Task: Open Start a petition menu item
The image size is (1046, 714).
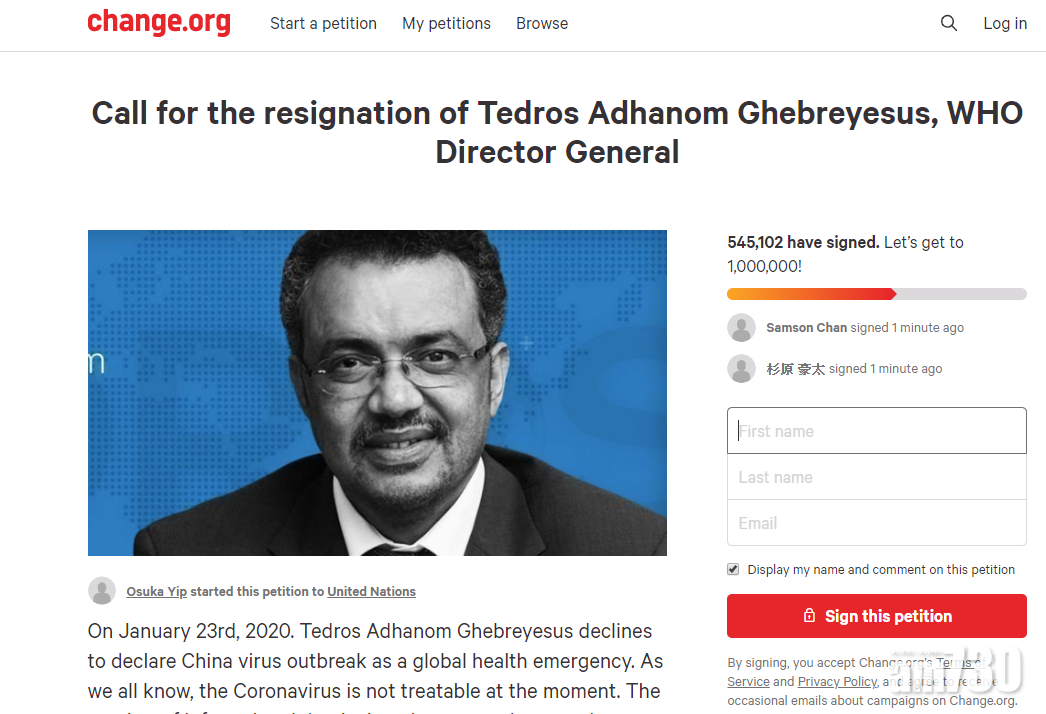Action: [323, 24]
